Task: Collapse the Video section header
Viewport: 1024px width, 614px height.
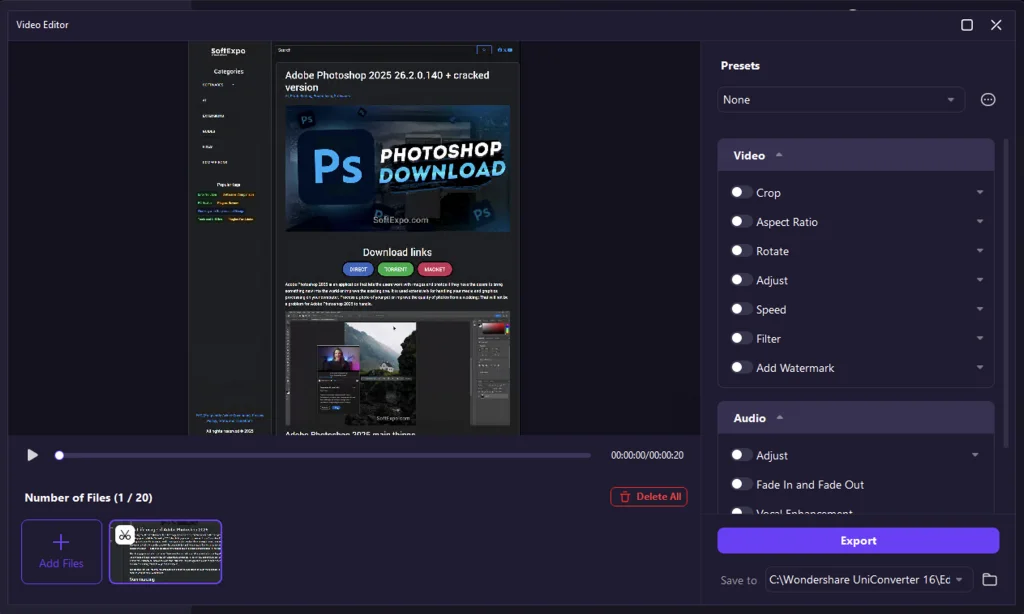Action: (778, 156)
